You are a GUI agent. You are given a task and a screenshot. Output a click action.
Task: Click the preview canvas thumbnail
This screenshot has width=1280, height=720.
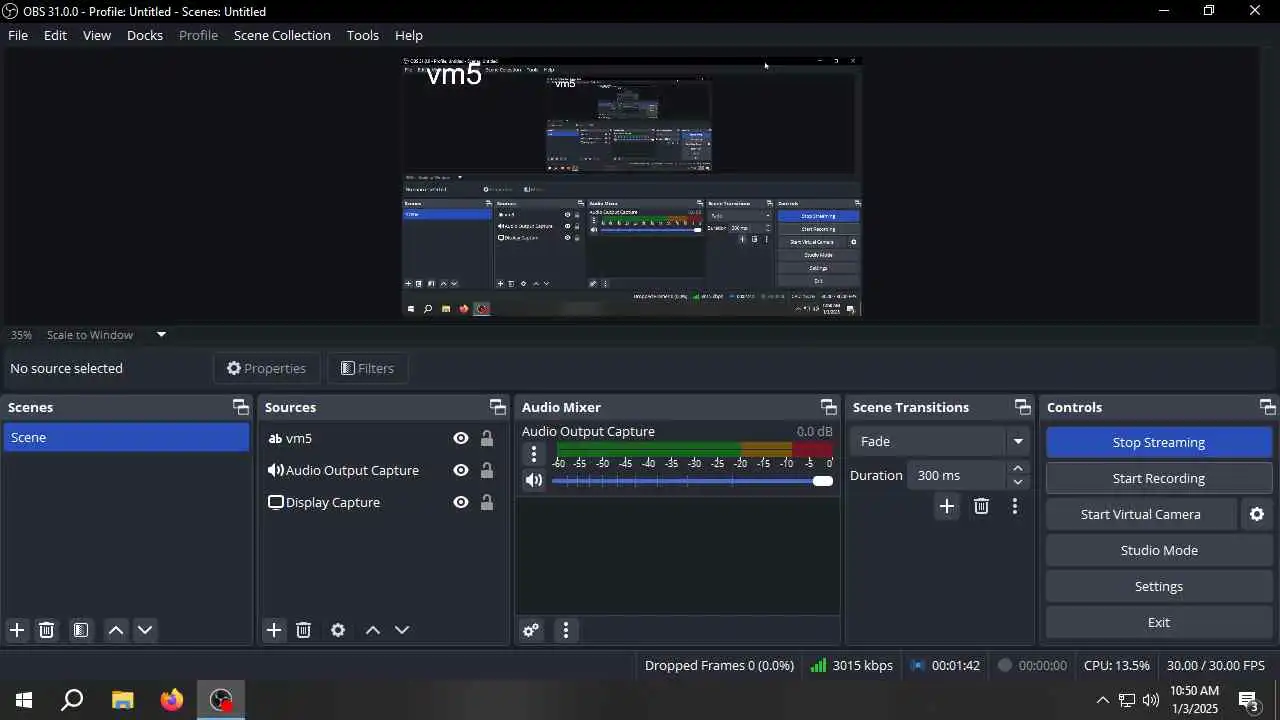pos(632,186)
